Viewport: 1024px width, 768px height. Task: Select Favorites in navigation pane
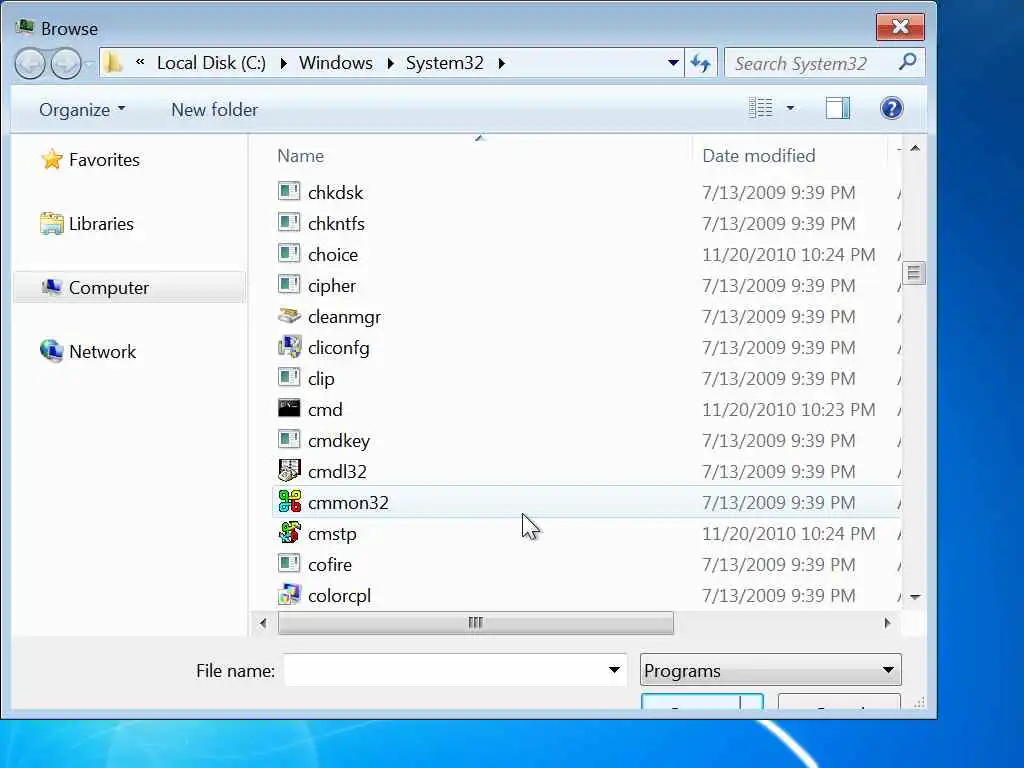[104, 160]
